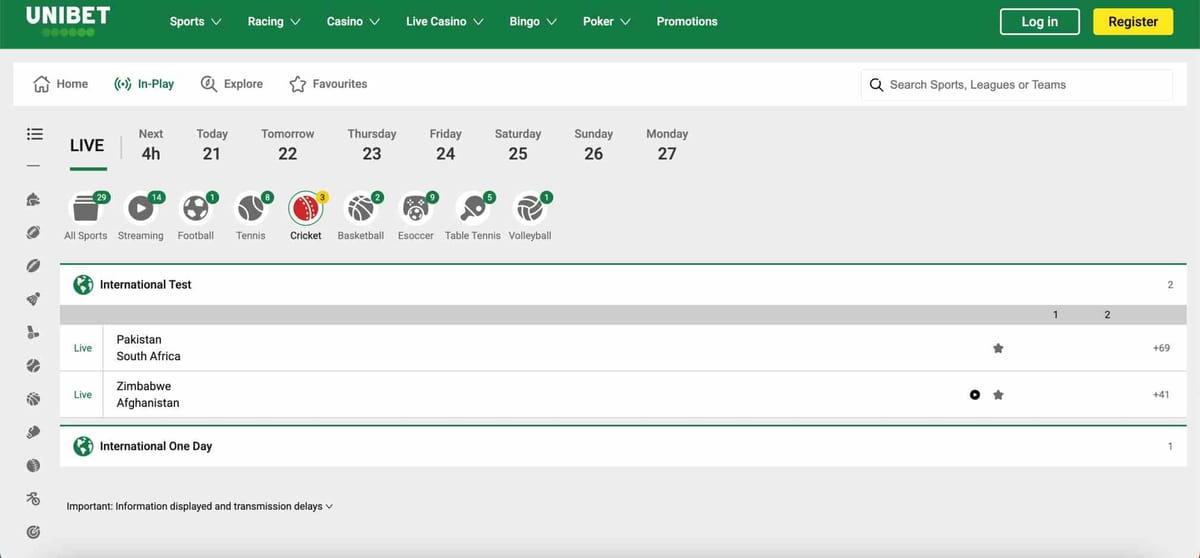The image size is (1200, 558).
Task: Choose the Cricket sport filter
Action: click(x=306, y=215)
